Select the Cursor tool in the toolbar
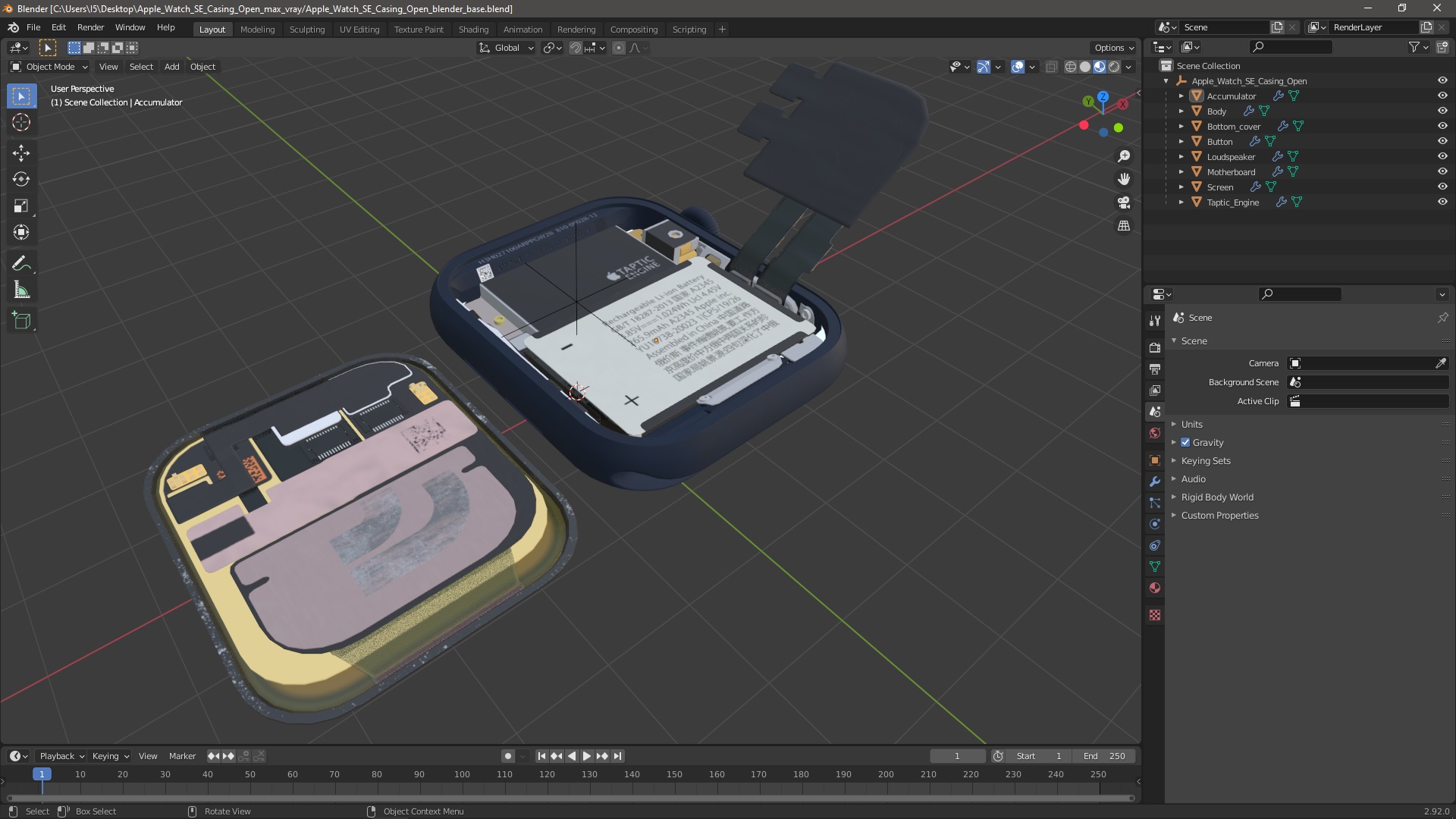The width and height of the screenshot is (1456, 819). tap(21, 122)
